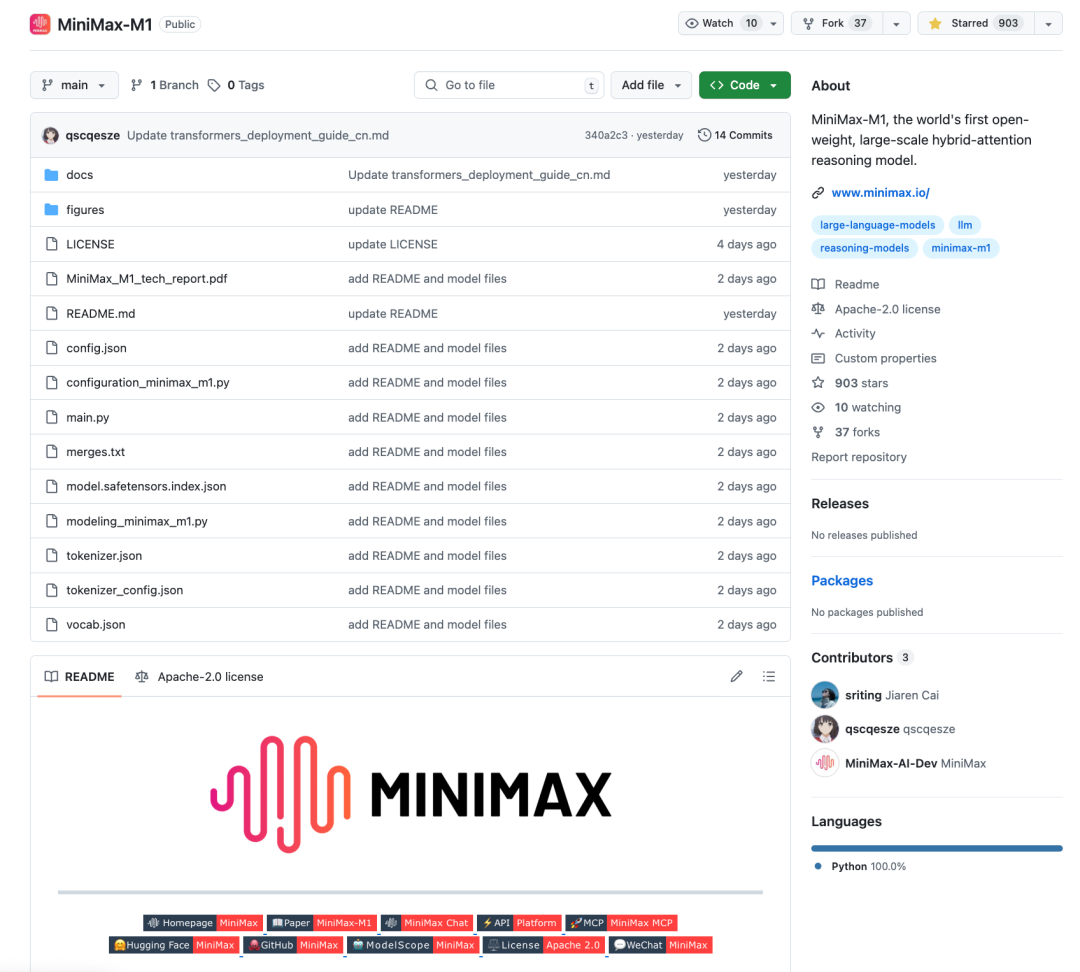Viewport: 1080px width, 972px height.
Task: Click the pencil edit README icon
Action: (737, 677)
